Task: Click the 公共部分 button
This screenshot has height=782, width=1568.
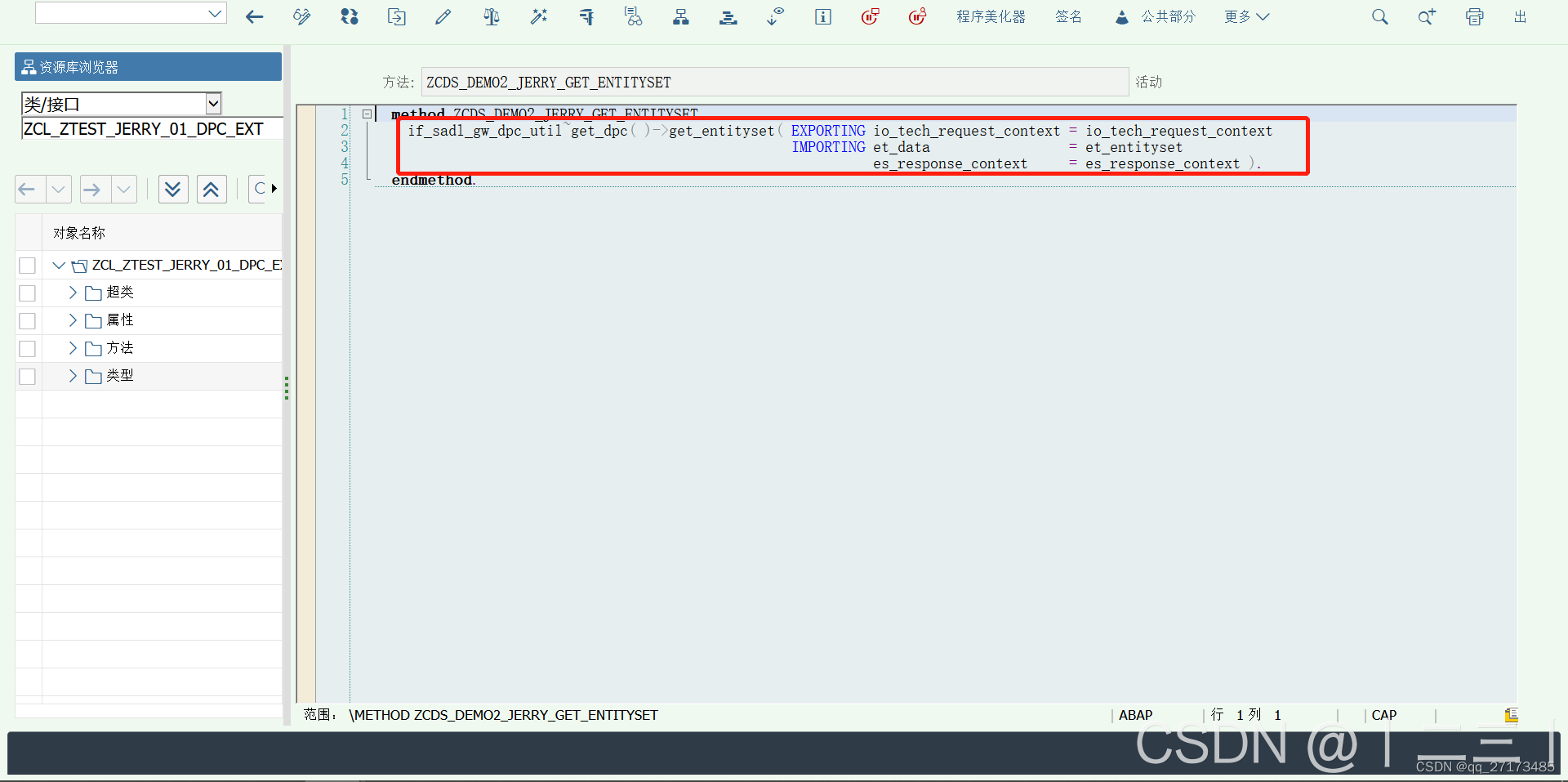Action: pyautogui.click(x=1166, y=16)
